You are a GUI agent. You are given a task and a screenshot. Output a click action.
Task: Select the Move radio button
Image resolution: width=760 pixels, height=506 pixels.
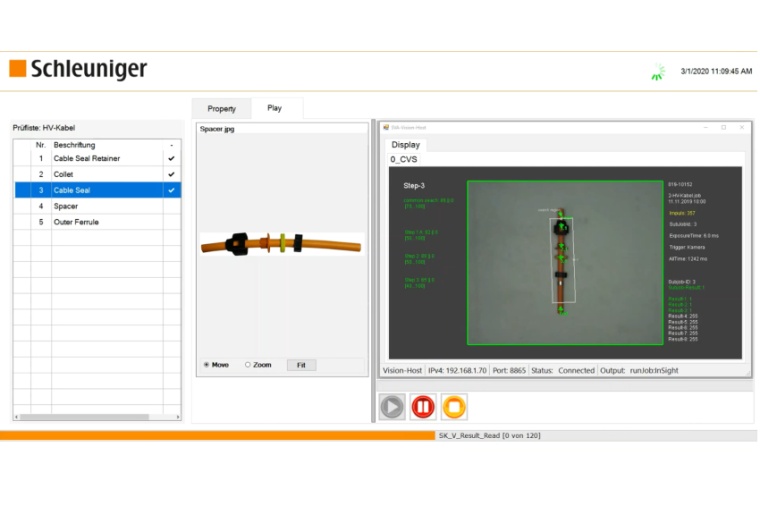point(207,365)
